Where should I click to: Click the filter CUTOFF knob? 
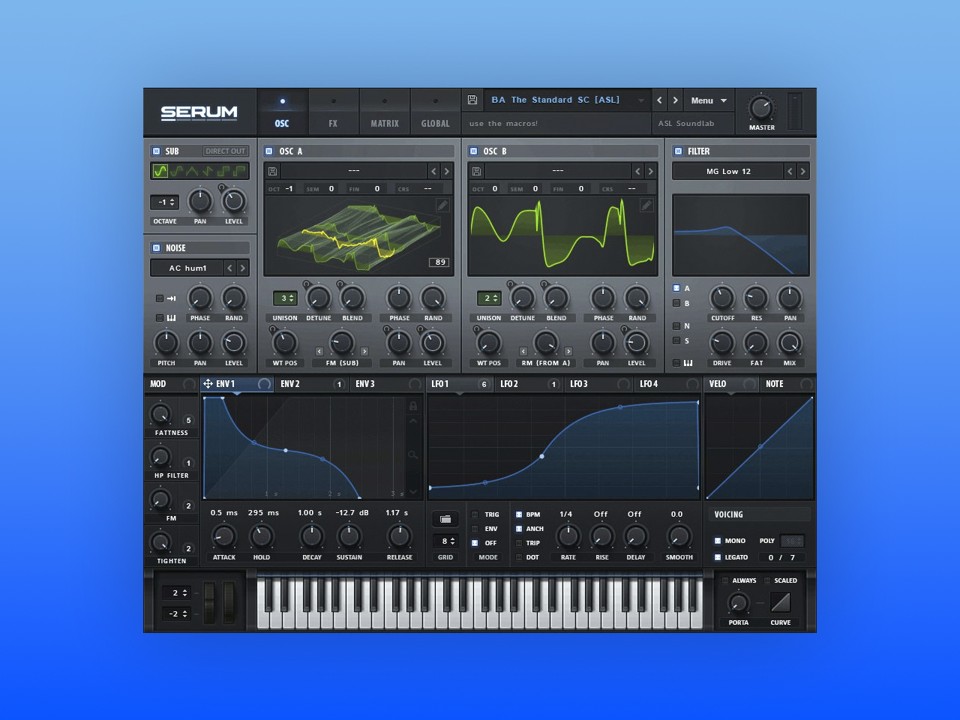pyautogui.click(x=722, y=299)
